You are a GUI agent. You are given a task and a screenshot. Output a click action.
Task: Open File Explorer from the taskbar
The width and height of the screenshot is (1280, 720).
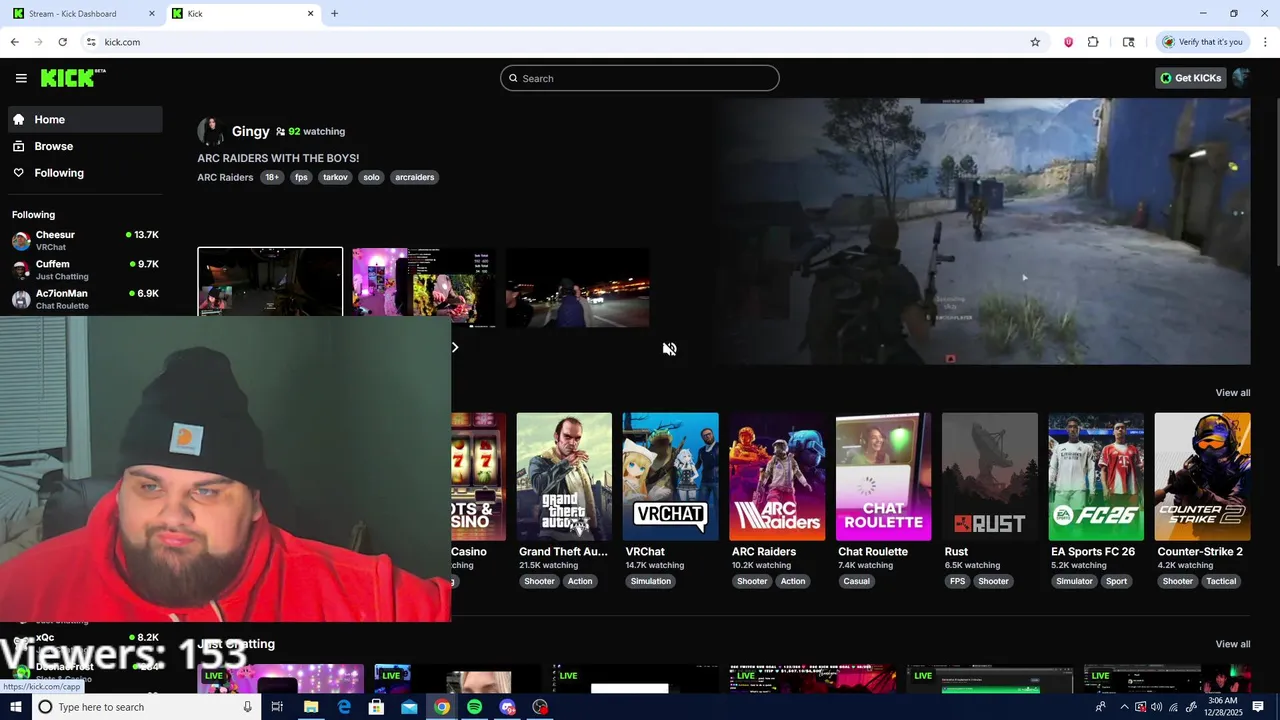311,707
